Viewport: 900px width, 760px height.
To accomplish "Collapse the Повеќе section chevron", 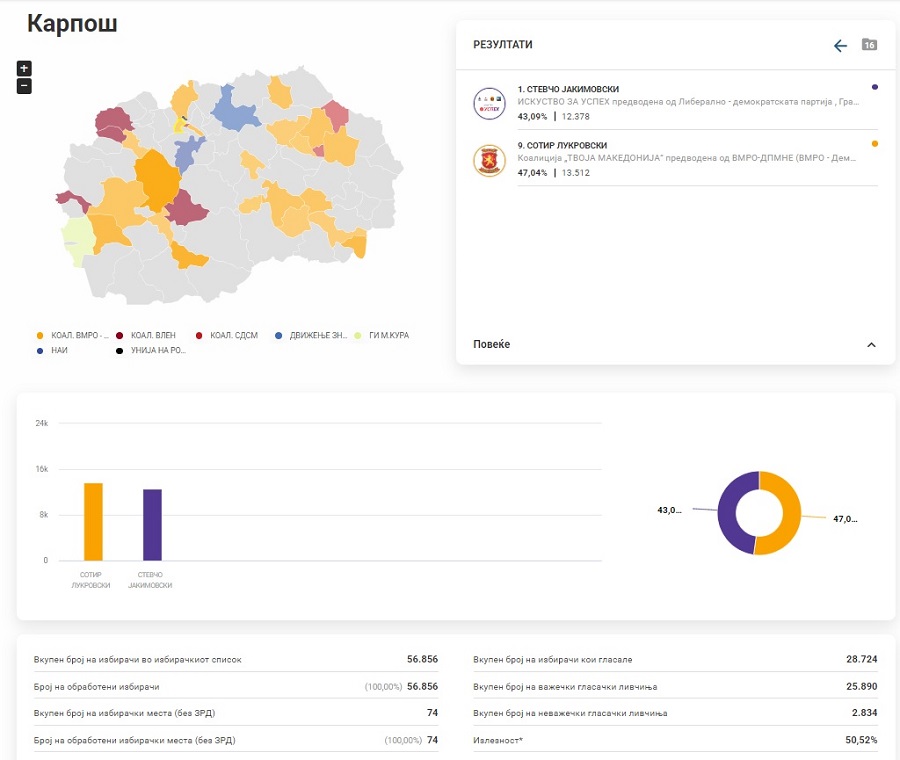I will click(x=871, y=345).
